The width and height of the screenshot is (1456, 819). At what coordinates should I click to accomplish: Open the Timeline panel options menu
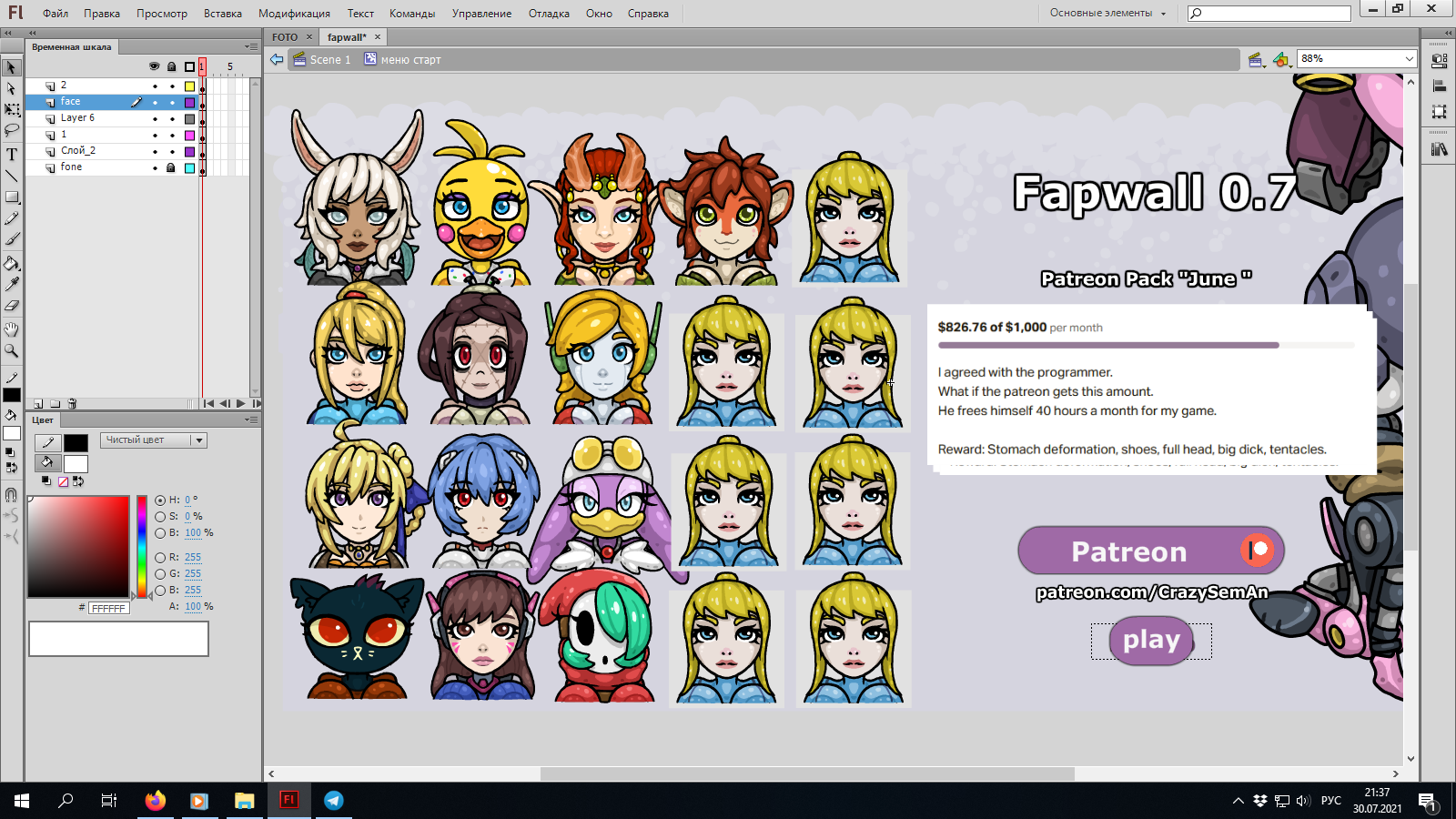coord(251,46)
